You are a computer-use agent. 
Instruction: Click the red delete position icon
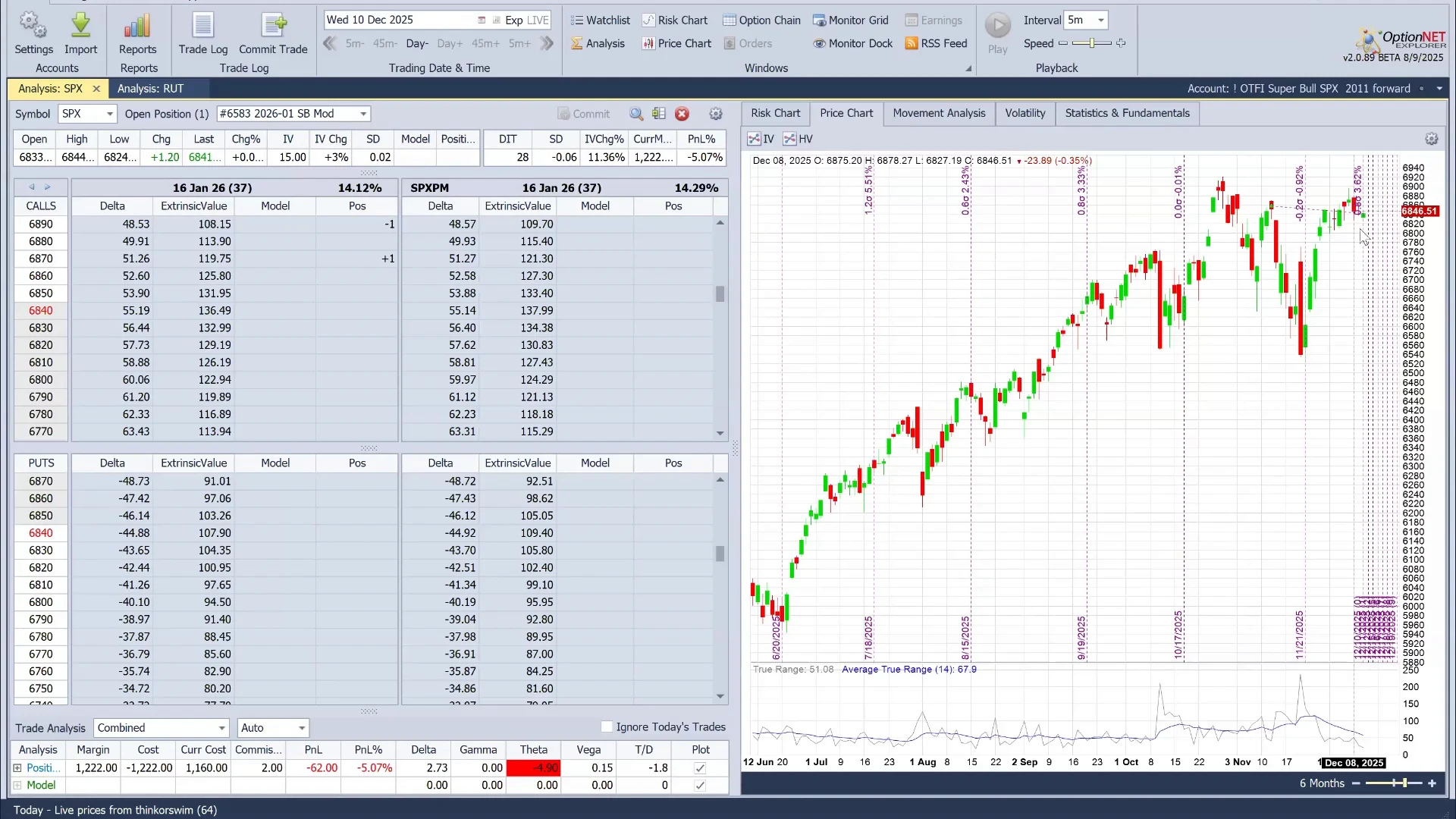point(682,114)
